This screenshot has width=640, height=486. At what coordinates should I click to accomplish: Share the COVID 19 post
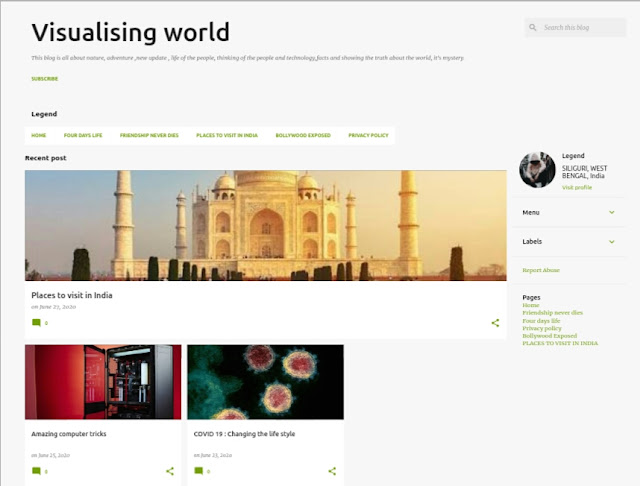pos(332,471)
